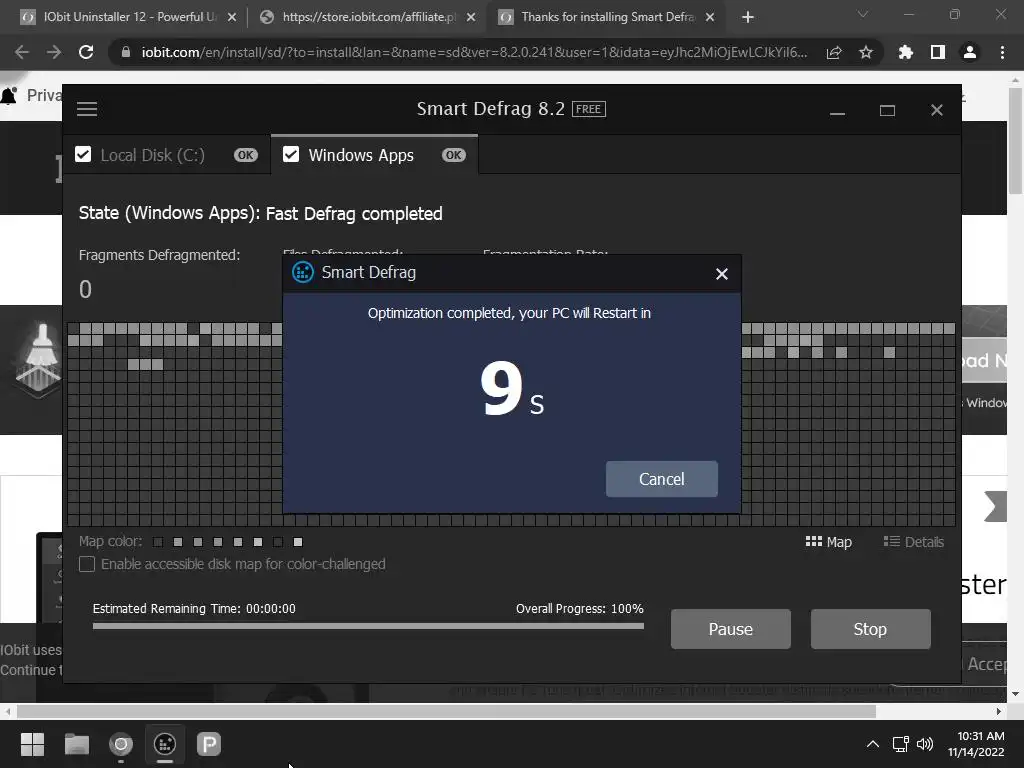Switch to the Local Disk (C:) tab

[167, 155]
